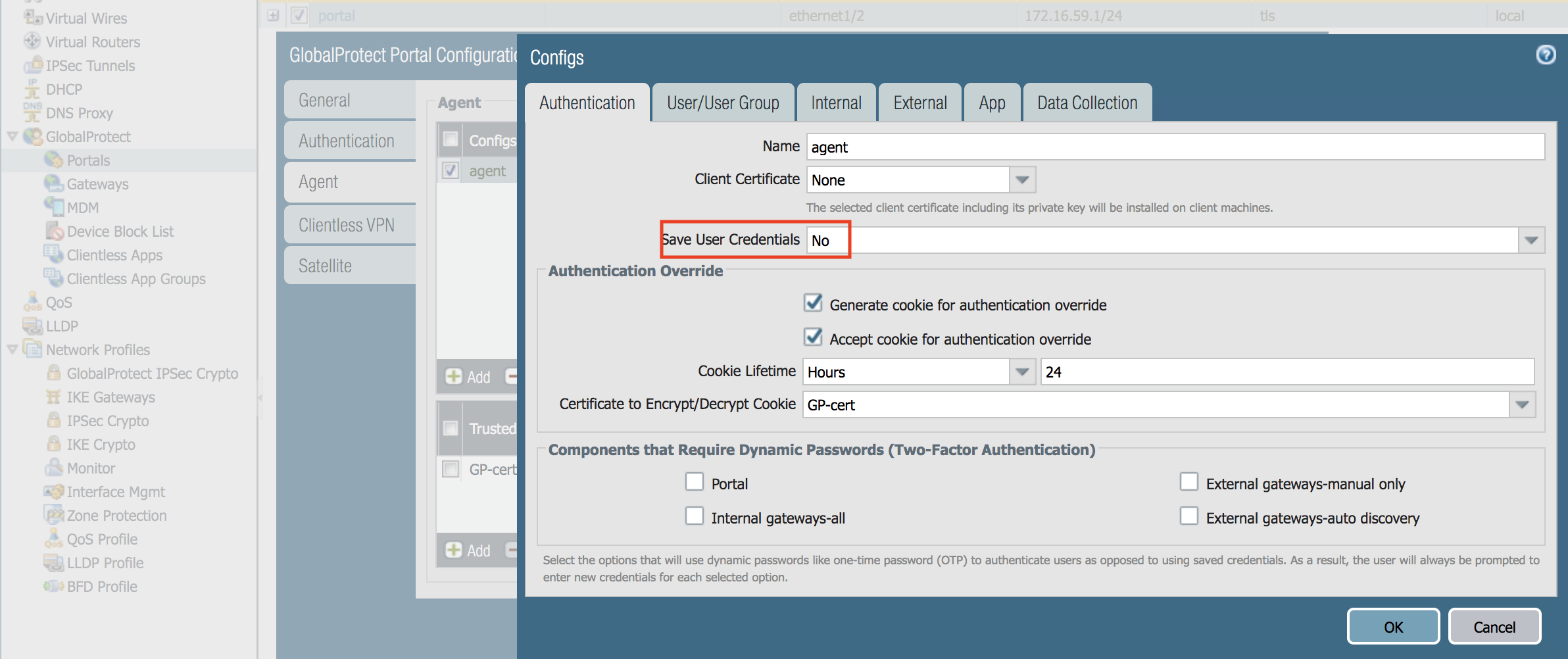Click the Zone Protection icon
Image resolution: width=1568 pixels, height=659 pixels.
tap(53, 515)
